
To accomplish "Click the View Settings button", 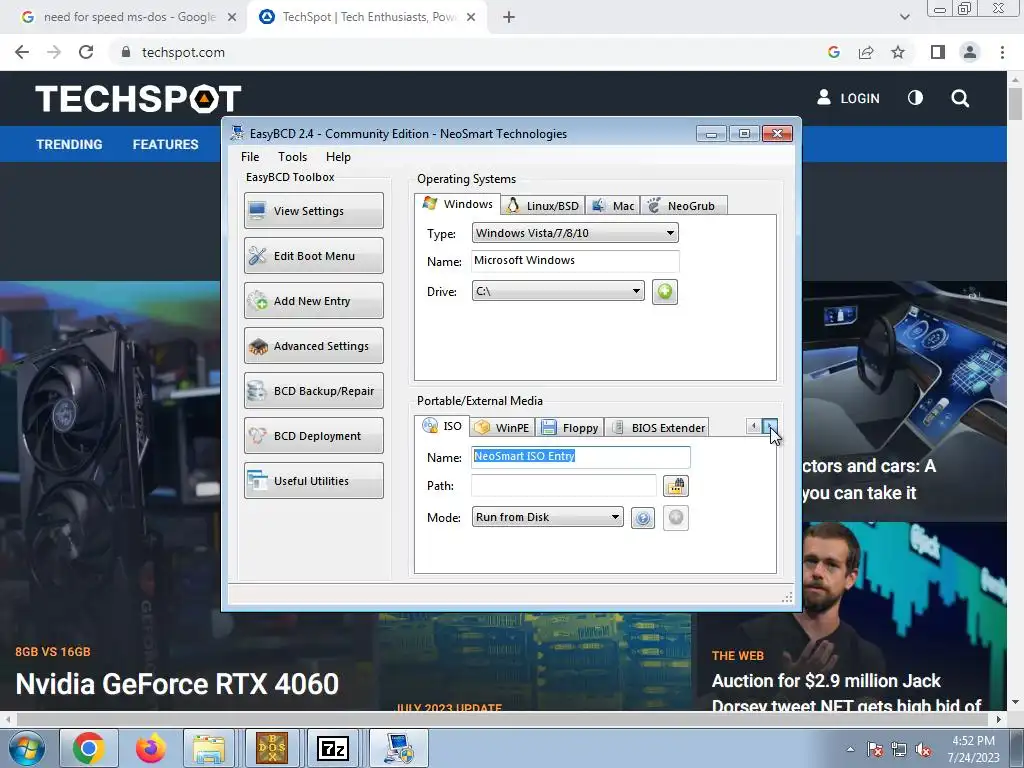I will [x=314, y=210].
